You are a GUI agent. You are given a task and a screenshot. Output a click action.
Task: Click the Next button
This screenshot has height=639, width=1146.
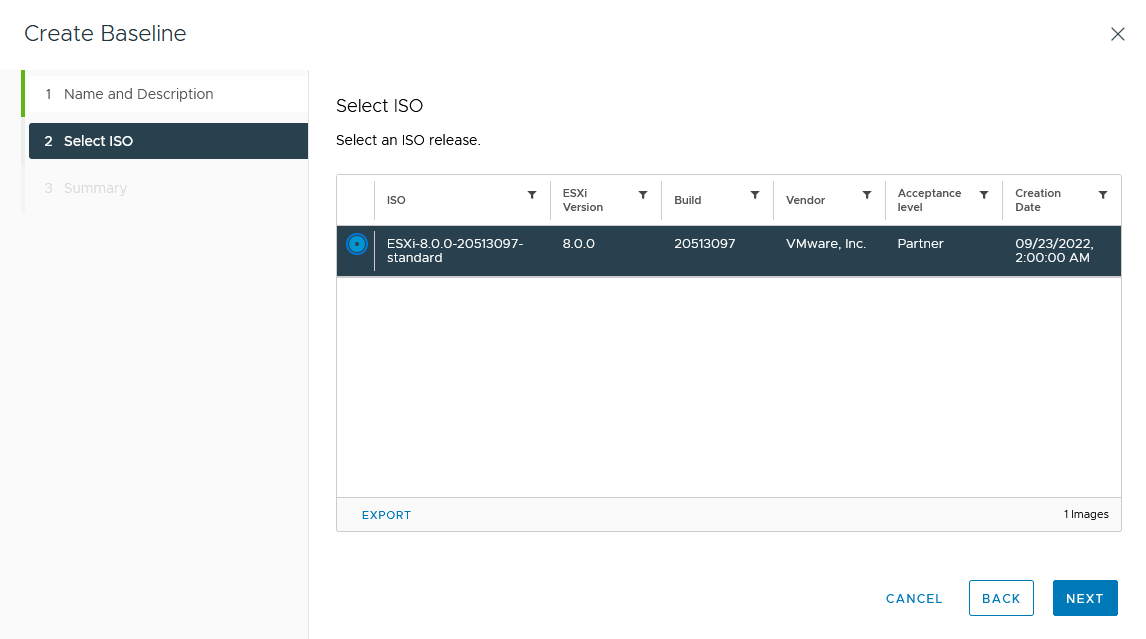(x=1084, y=598)
